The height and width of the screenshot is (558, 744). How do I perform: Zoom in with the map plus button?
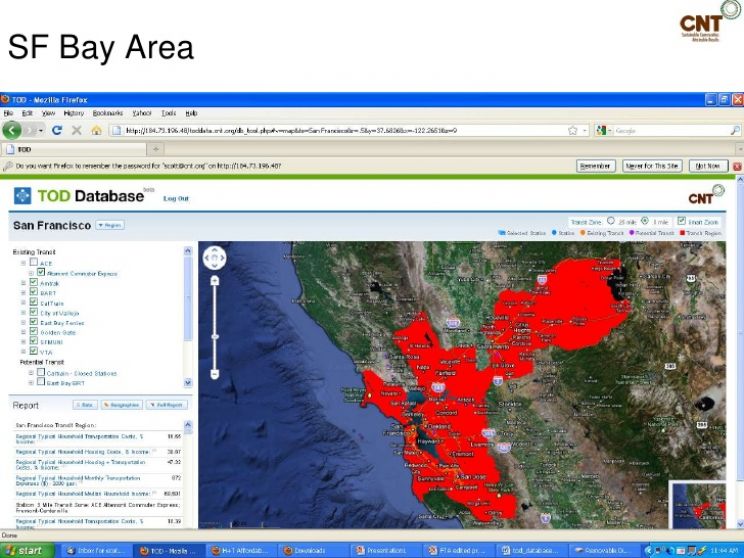click(214, 281)
